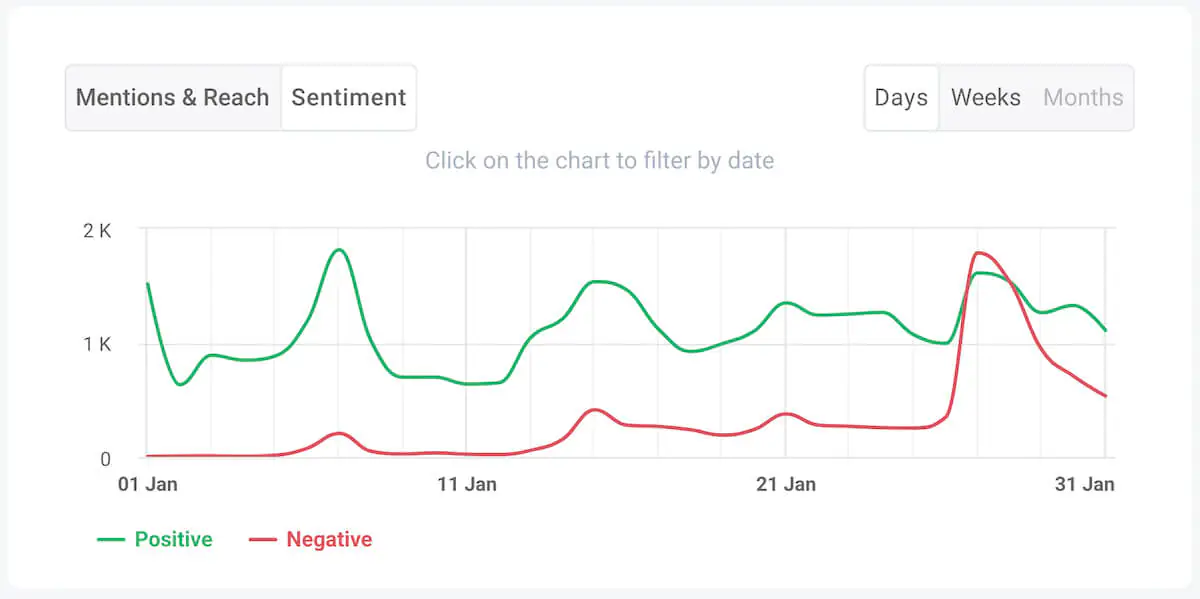Click the 'Click on the chart to filter' hint
The width and height of the screenshot is (1200, 599).
tap(600, 160)
